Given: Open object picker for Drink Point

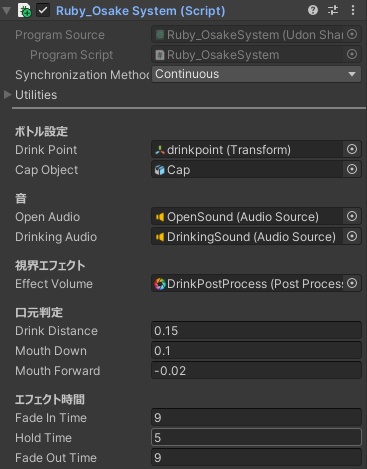Looking at the screenshot, I should click(x=352, y=149).
